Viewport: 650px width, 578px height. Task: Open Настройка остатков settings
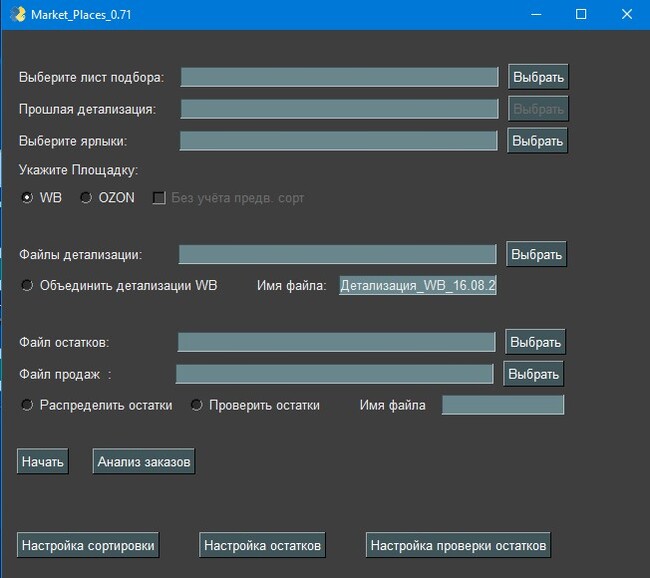(x=262, y=546)
